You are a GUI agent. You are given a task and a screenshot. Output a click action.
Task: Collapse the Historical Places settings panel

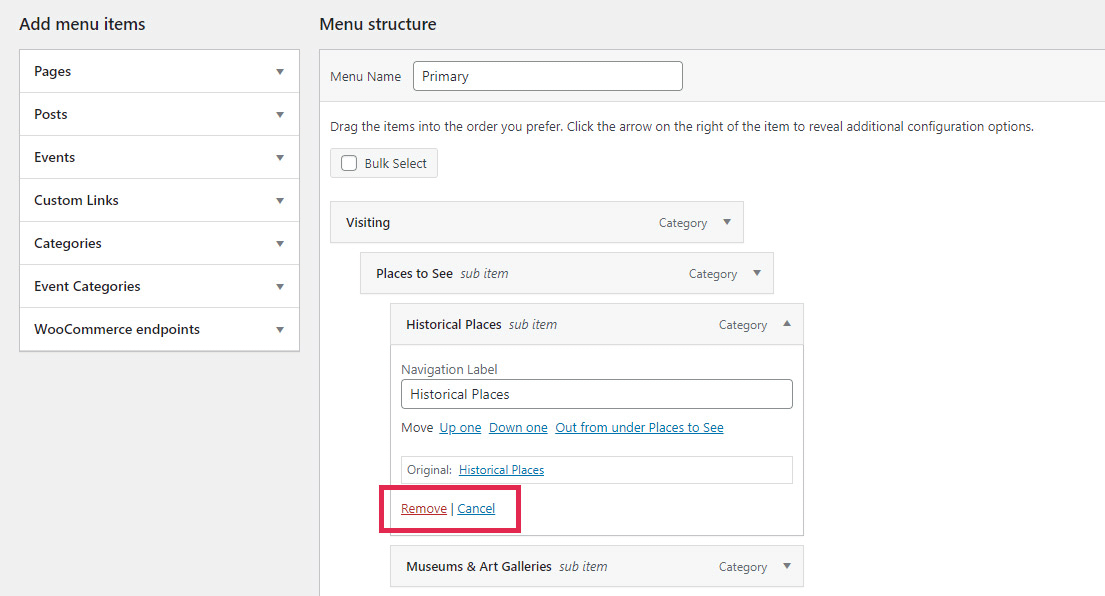point(787,324)
